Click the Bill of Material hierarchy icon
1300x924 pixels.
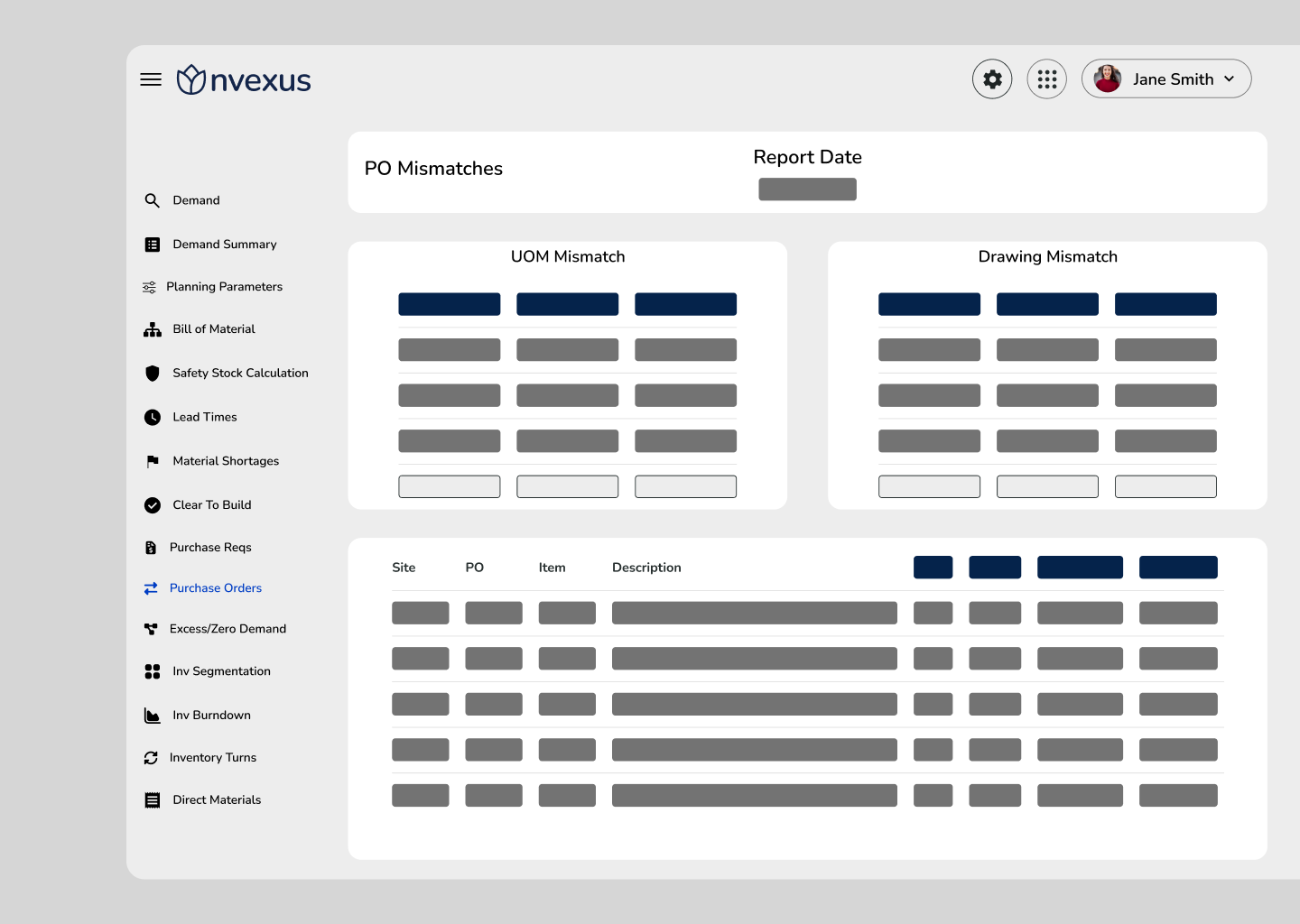153,329
